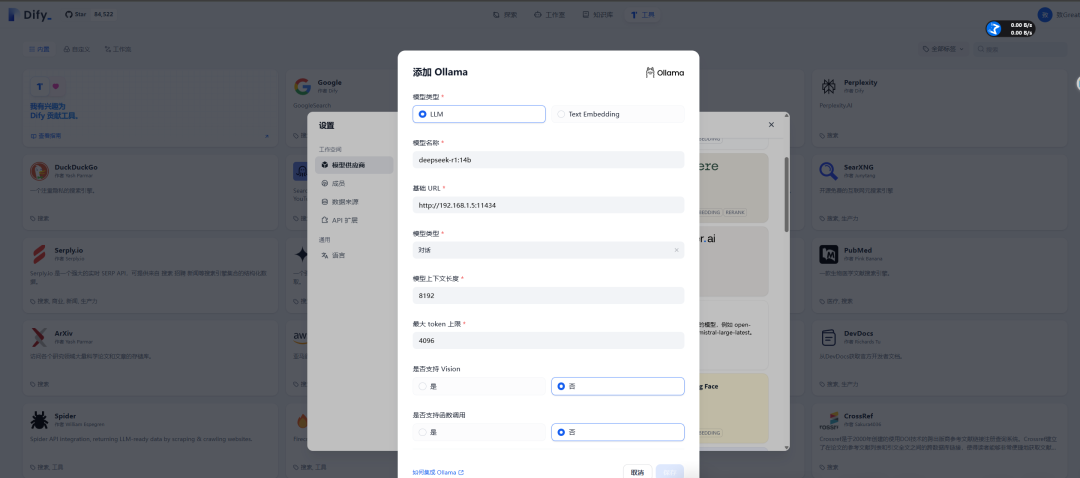Click the CrossRef tool icon
Viewport: 1080px width, 478px height.
point(829,420)
